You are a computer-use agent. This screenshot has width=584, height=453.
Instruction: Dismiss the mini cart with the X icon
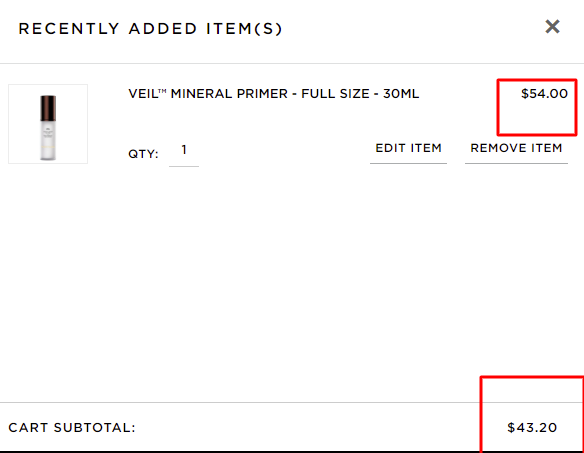[x=552, y=27]
